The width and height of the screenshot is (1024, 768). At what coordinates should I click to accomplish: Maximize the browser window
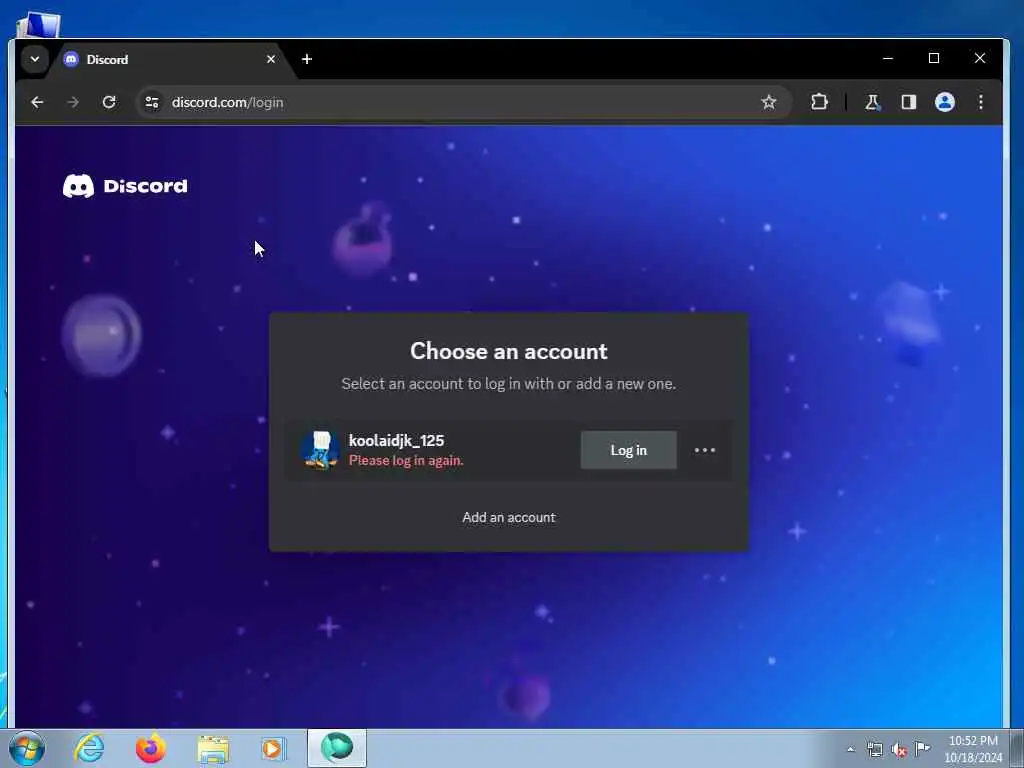click(934, 58)
